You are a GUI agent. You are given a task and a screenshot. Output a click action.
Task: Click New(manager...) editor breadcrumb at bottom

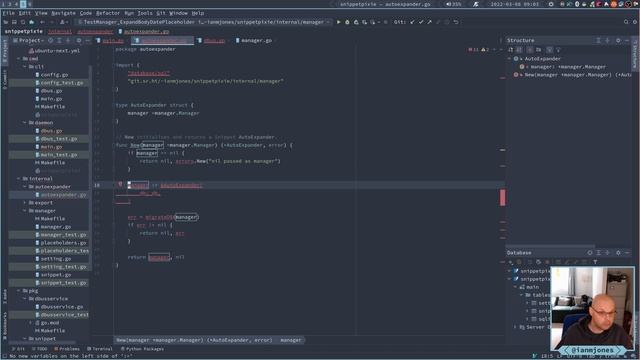pos(194,340)
